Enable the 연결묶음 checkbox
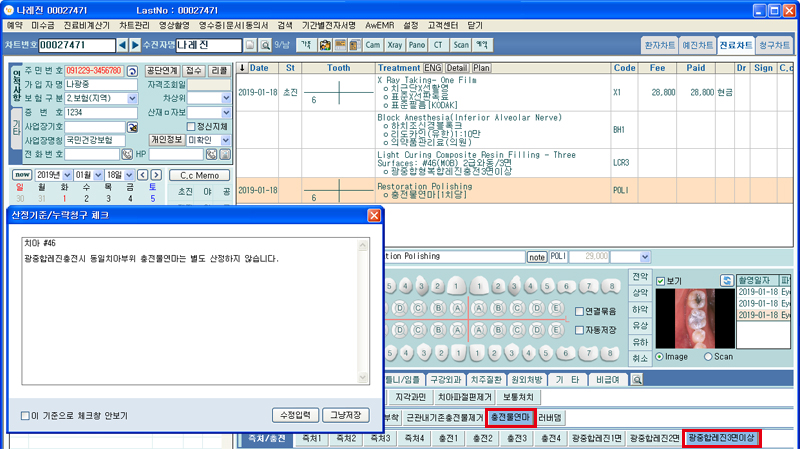This screenshot has width=800, height=449. click(x=581, y=311)
